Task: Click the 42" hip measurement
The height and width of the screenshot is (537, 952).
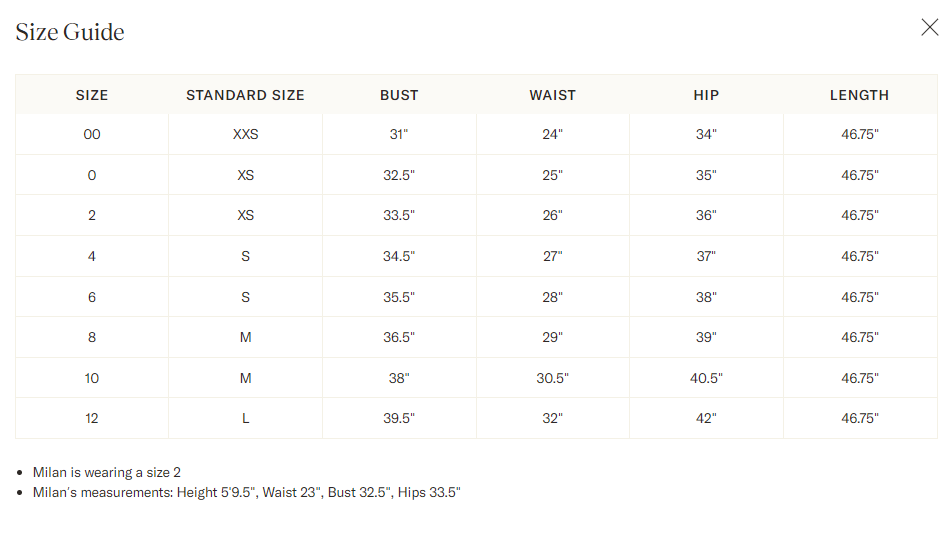Action: coord(706,418)
